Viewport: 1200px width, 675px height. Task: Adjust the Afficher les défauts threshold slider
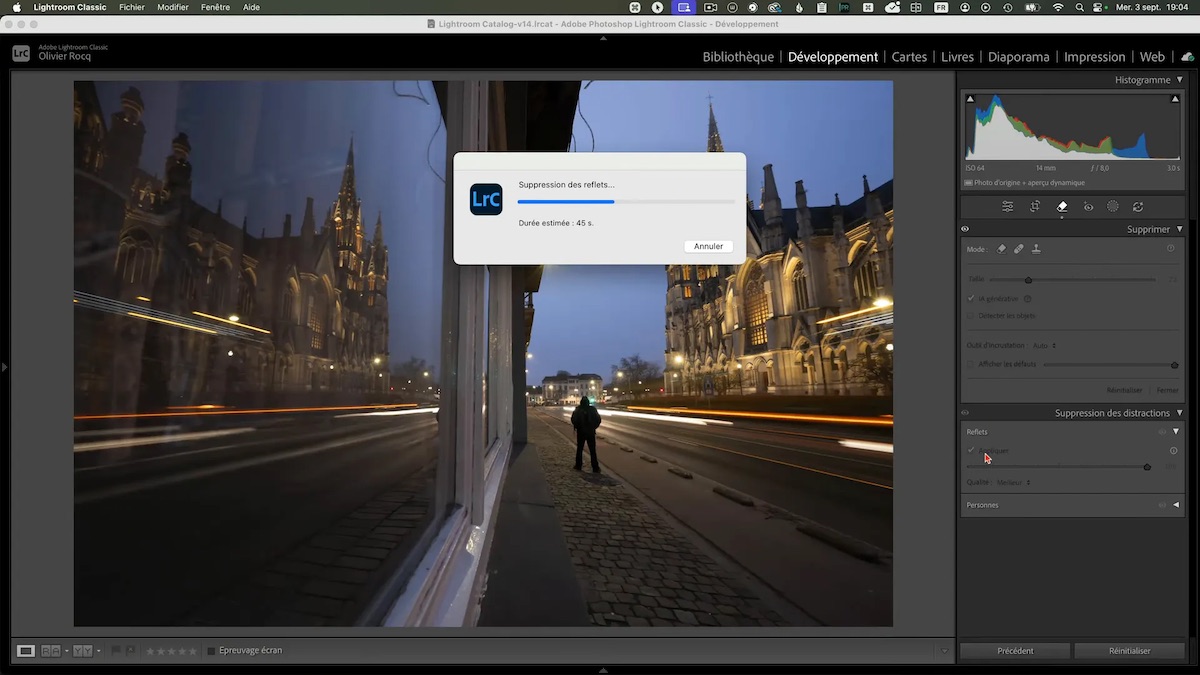tap(1174, 365)
